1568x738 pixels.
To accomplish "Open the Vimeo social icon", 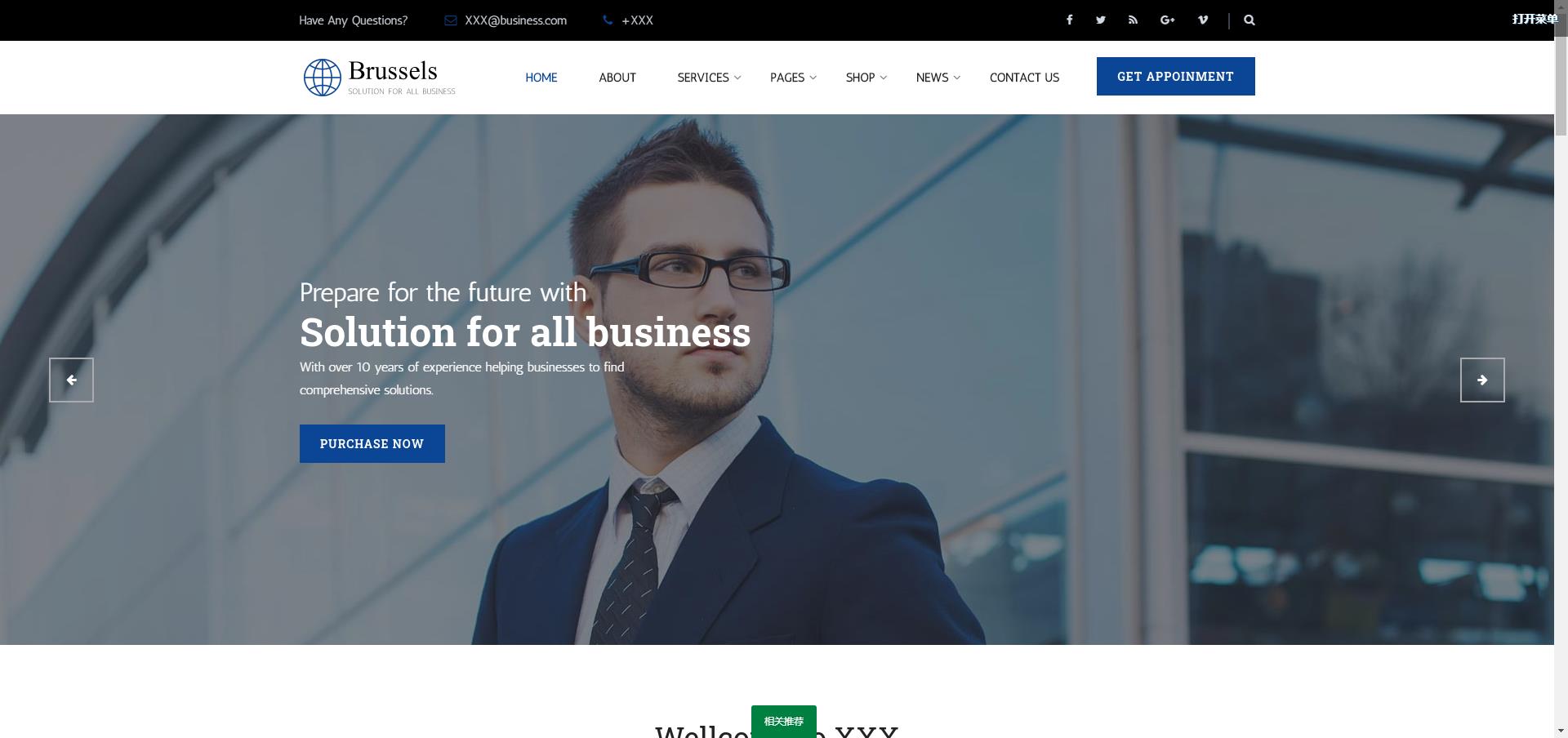I will click(x=1203, y=20).
